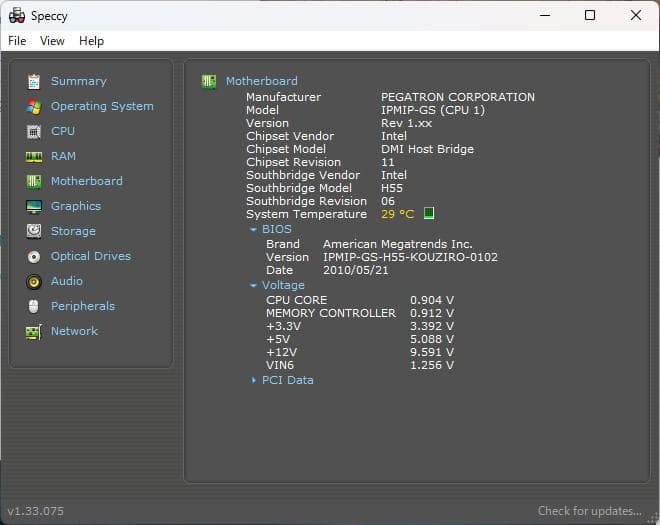Click the BIOS section heading

tap(277, 229)
